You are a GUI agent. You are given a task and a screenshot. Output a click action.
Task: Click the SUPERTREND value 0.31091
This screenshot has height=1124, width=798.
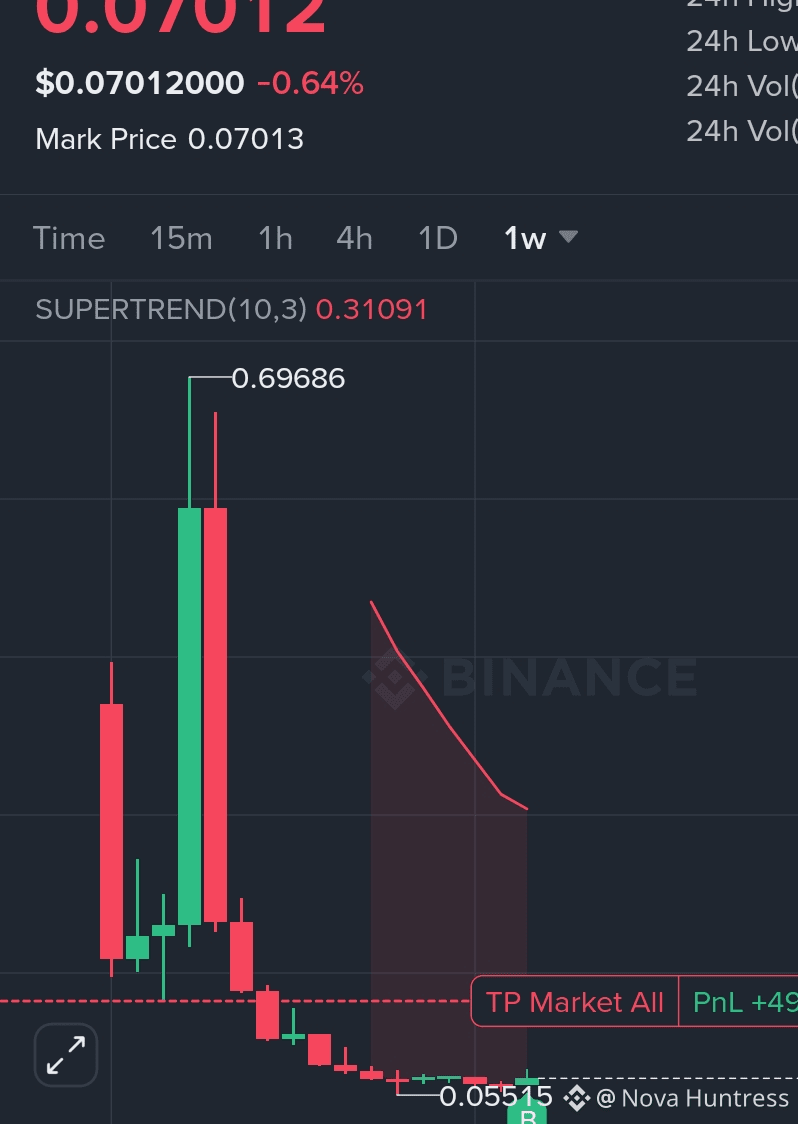pos(371,310)
